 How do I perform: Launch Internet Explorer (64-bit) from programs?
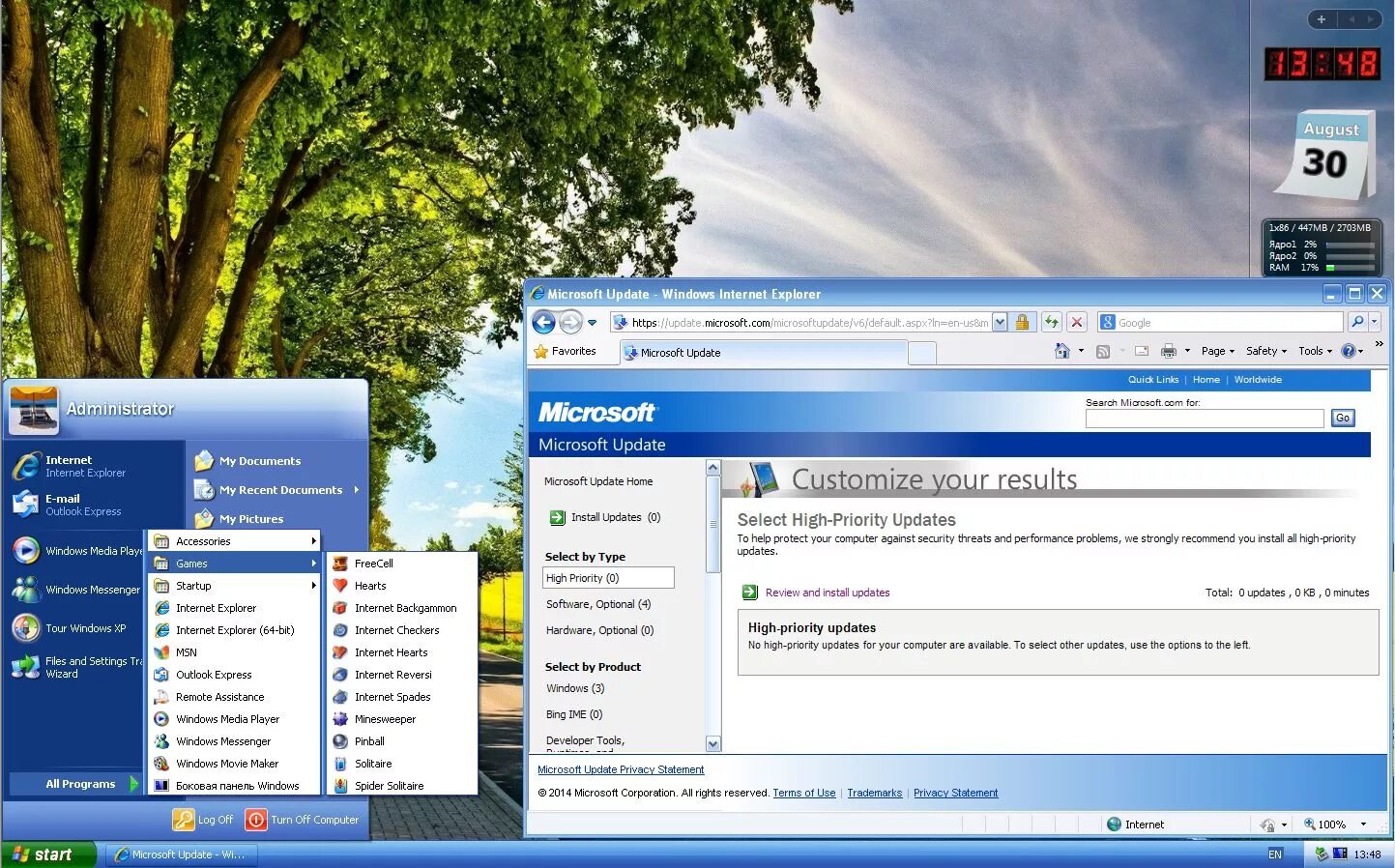[x=235, y=630]
